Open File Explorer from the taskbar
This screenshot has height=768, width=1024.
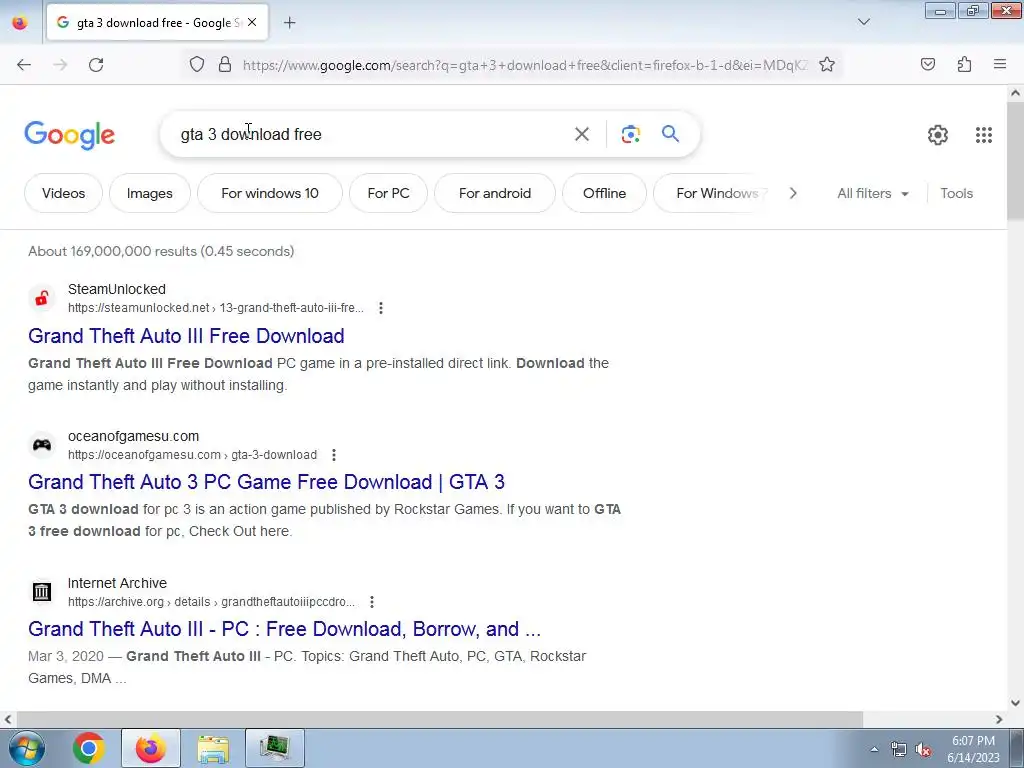tap(213, 748)
